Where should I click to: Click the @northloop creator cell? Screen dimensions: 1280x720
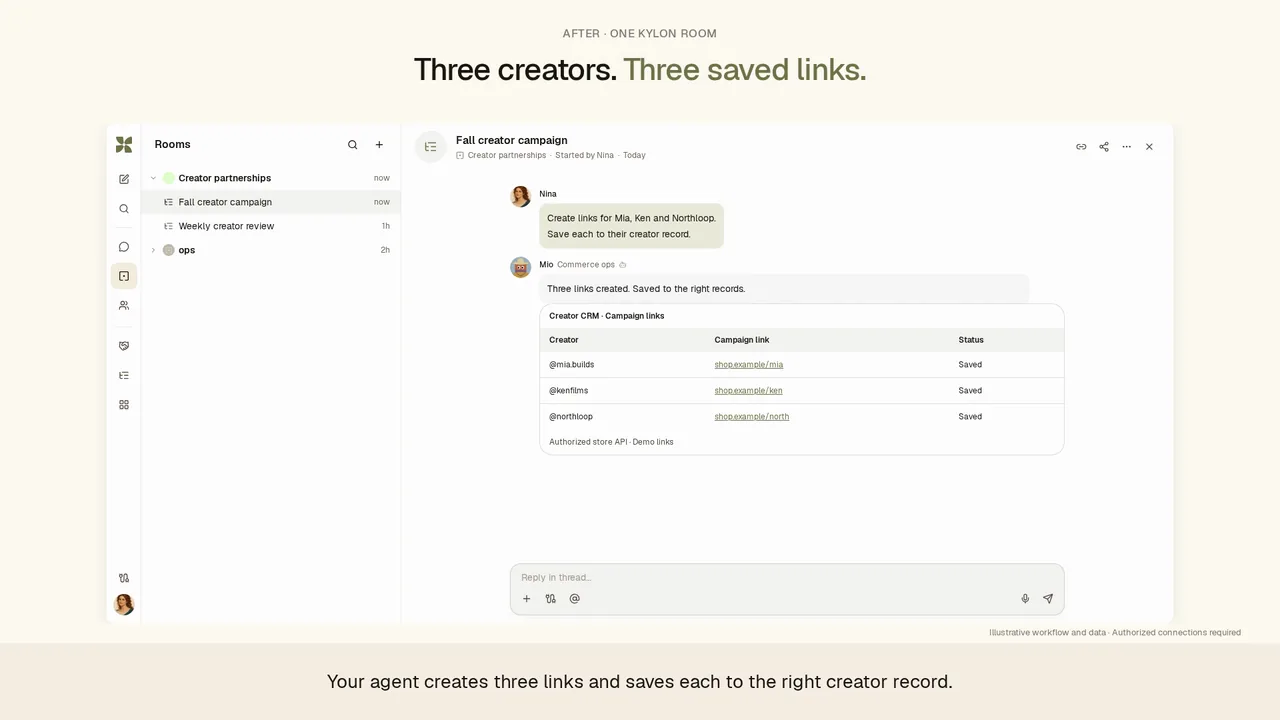pos(571,417)
